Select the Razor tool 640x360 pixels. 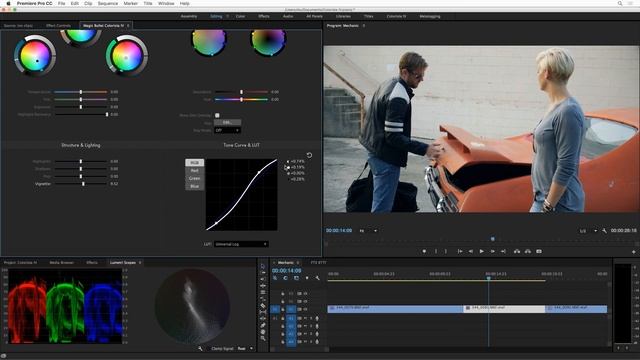tap(263, 305)
